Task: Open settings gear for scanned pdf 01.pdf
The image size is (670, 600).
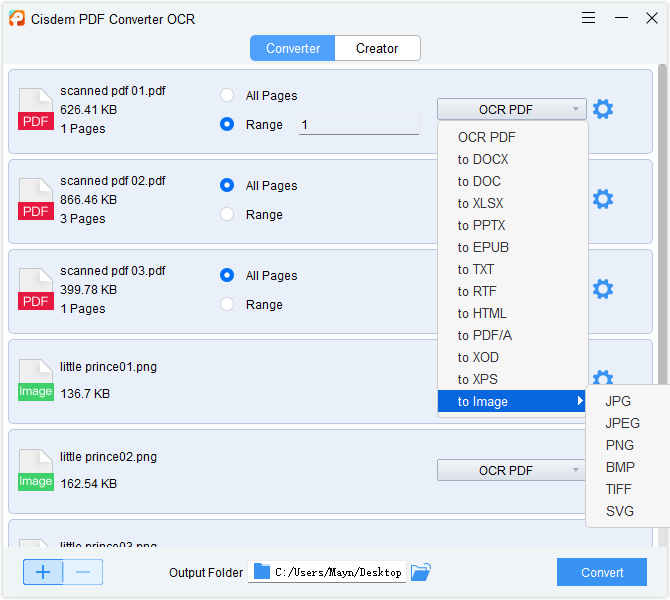Action: coord(602,109)
